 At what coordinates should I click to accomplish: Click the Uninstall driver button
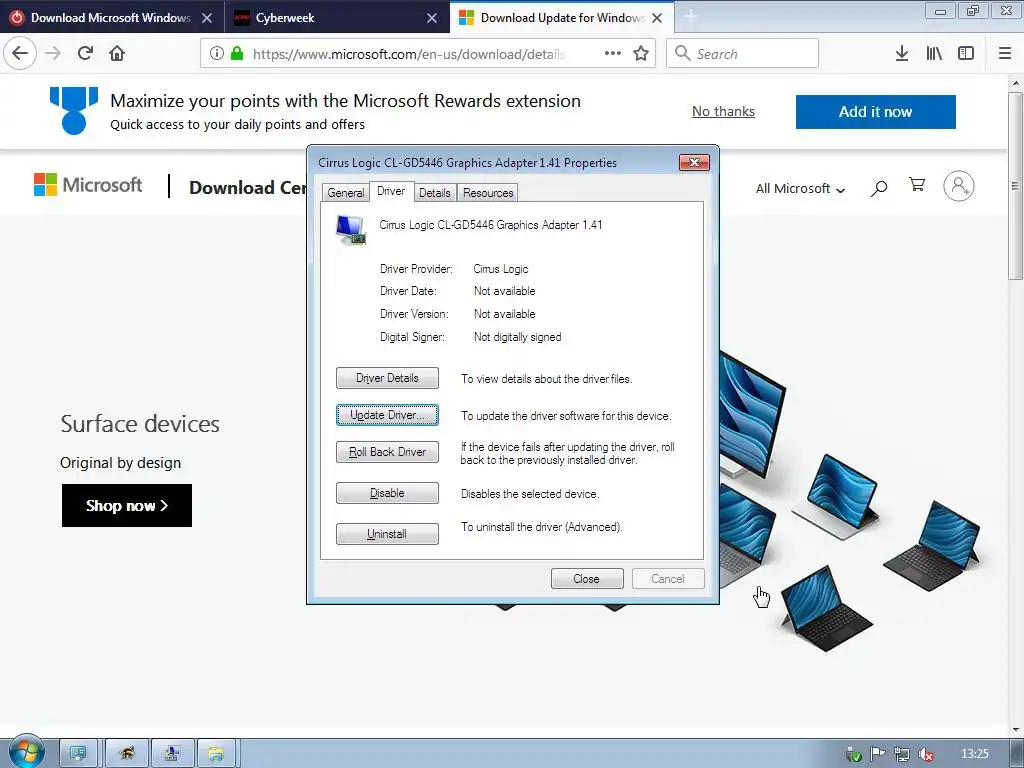pos(387,534)
